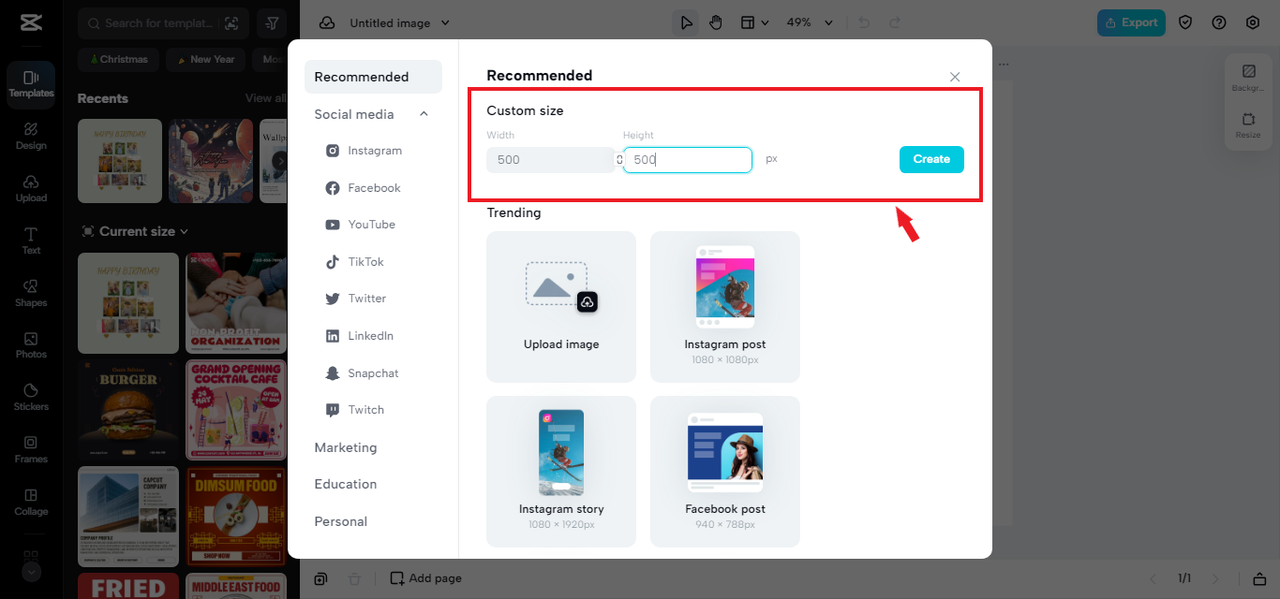Click the redo arrow in toolbar

coord(895,22)
